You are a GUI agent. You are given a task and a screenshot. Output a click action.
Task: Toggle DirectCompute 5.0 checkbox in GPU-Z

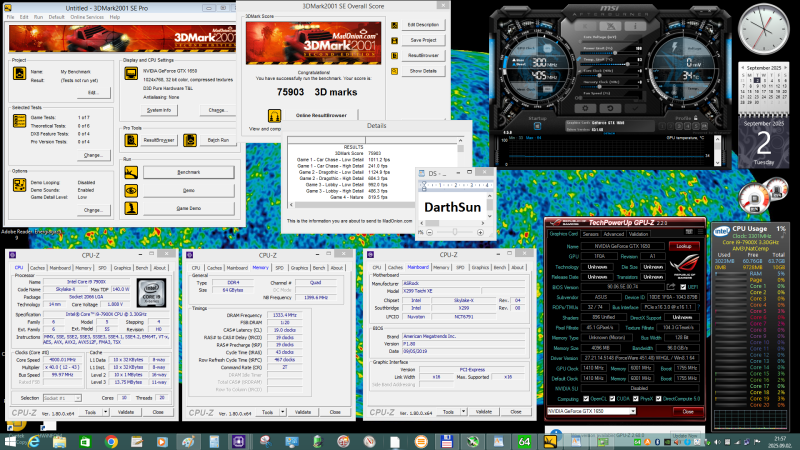click(x=658, y=398)
